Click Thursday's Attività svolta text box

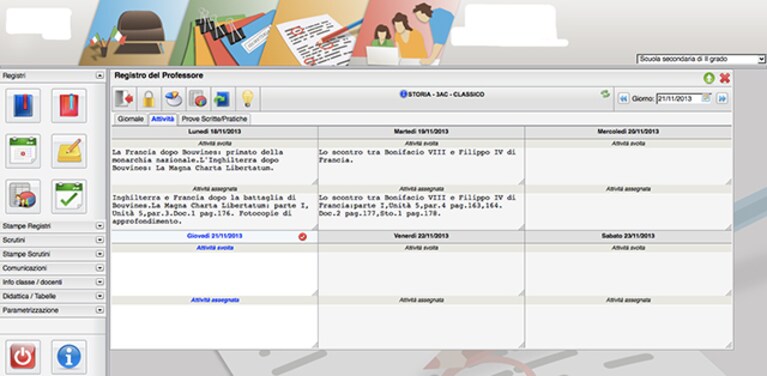click(x=214, y=273)
